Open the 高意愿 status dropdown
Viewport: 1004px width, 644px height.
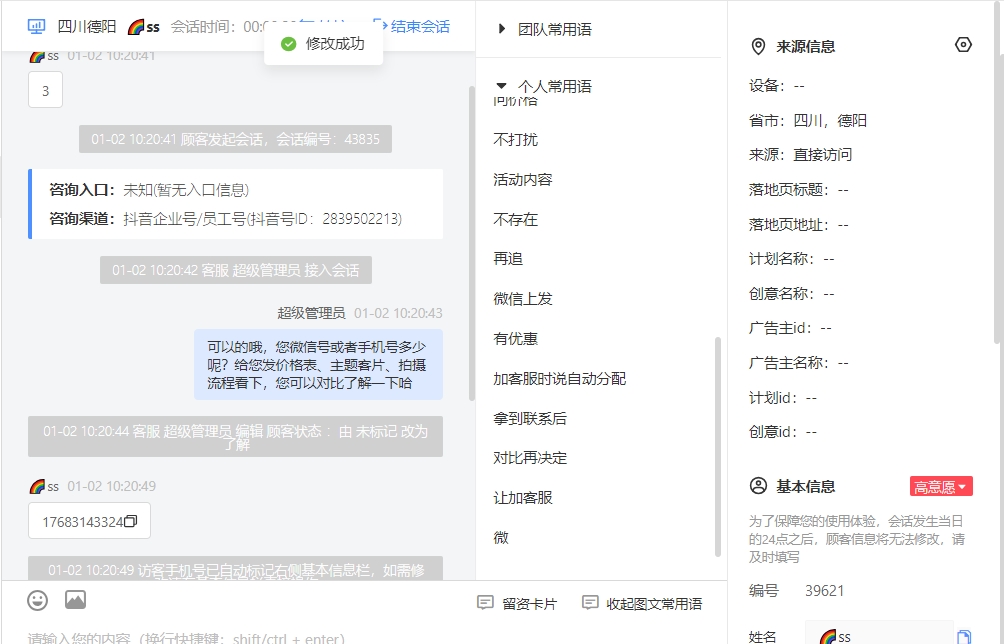(x=941, y=487)
